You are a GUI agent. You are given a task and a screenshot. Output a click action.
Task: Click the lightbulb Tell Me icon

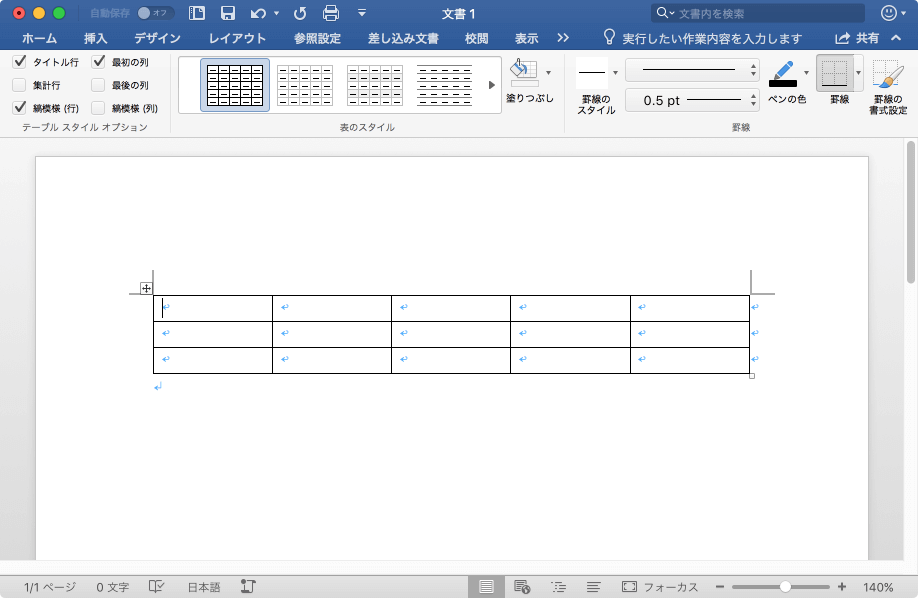coord(609,37)
